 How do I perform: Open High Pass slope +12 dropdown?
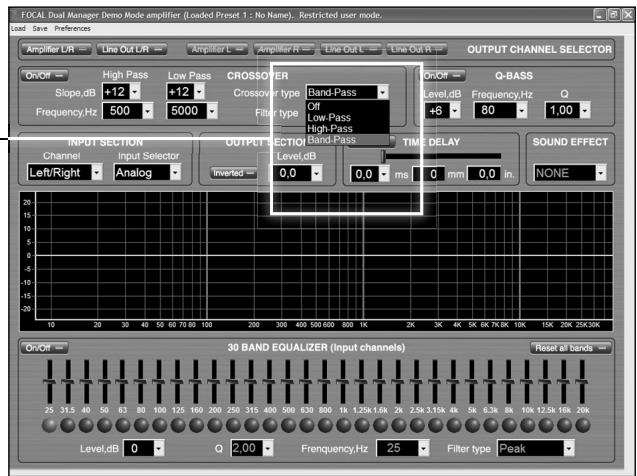(x=135, y=92)
